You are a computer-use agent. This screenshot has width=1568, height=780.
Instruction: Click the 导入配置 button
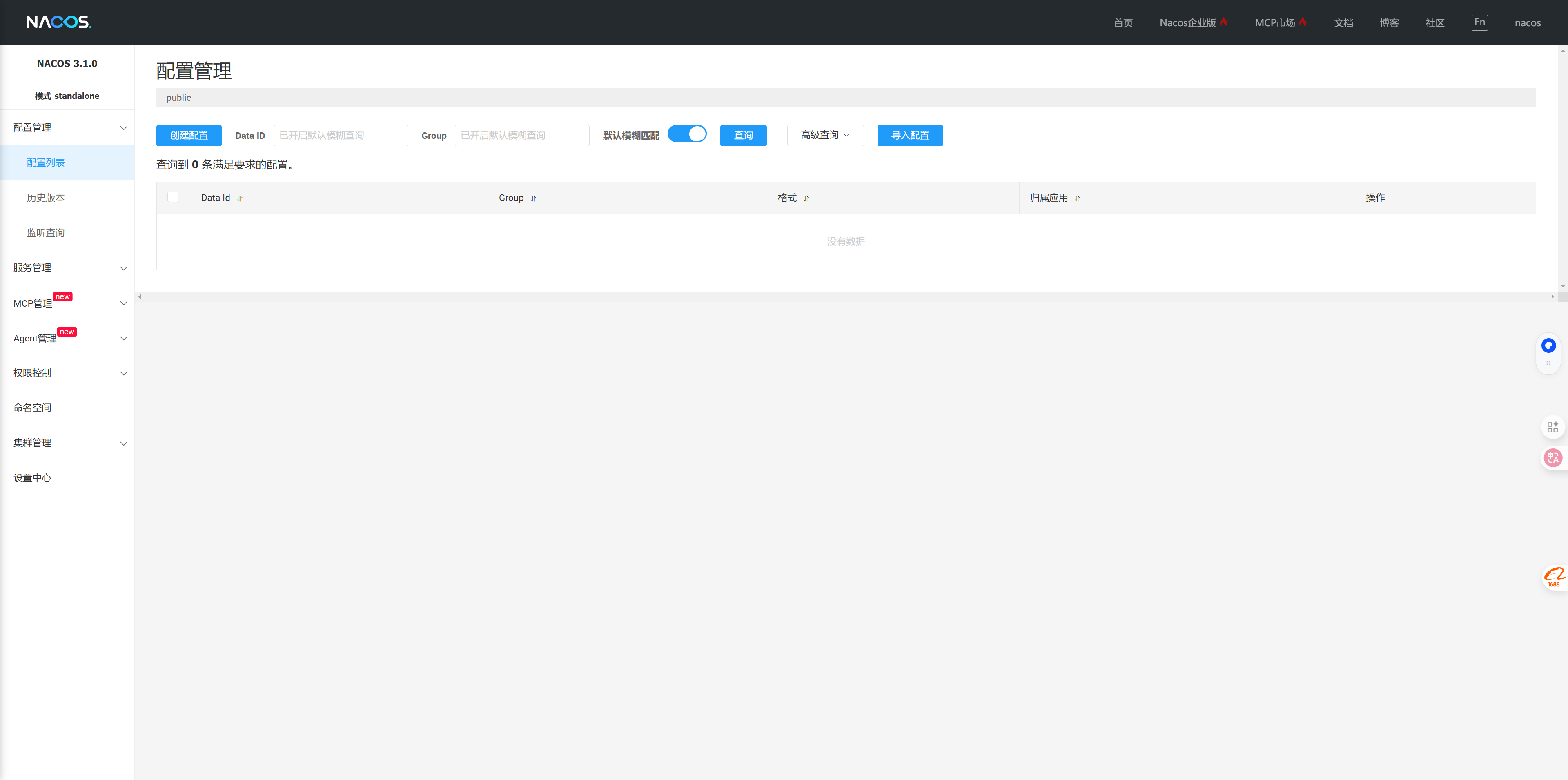pyautogui.click(x=909, y=135)
